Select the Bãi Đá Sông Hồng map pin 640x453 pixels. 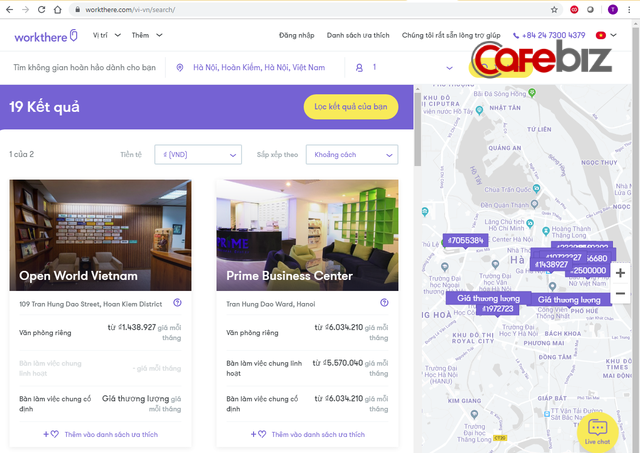pyautogui.click(x=531, y=93)
